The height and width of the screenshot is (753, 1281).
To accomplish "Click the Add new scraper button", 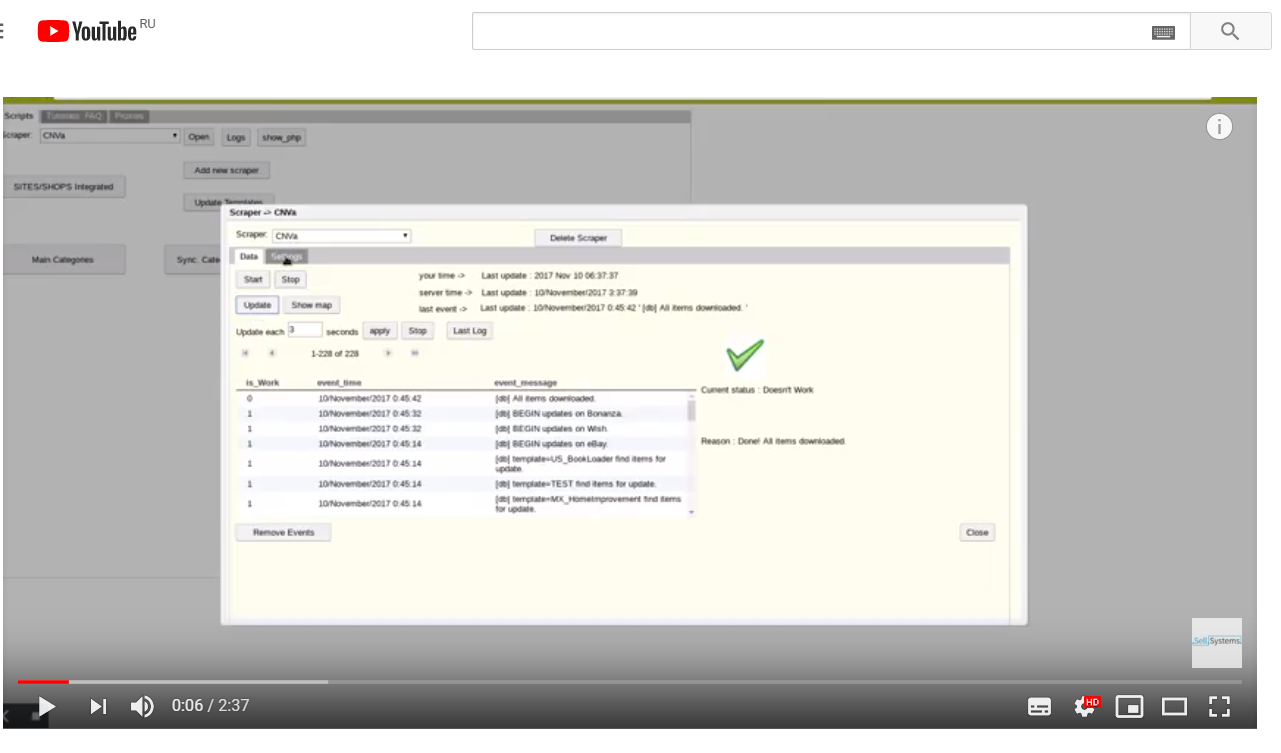I will (x=226, y=170).
